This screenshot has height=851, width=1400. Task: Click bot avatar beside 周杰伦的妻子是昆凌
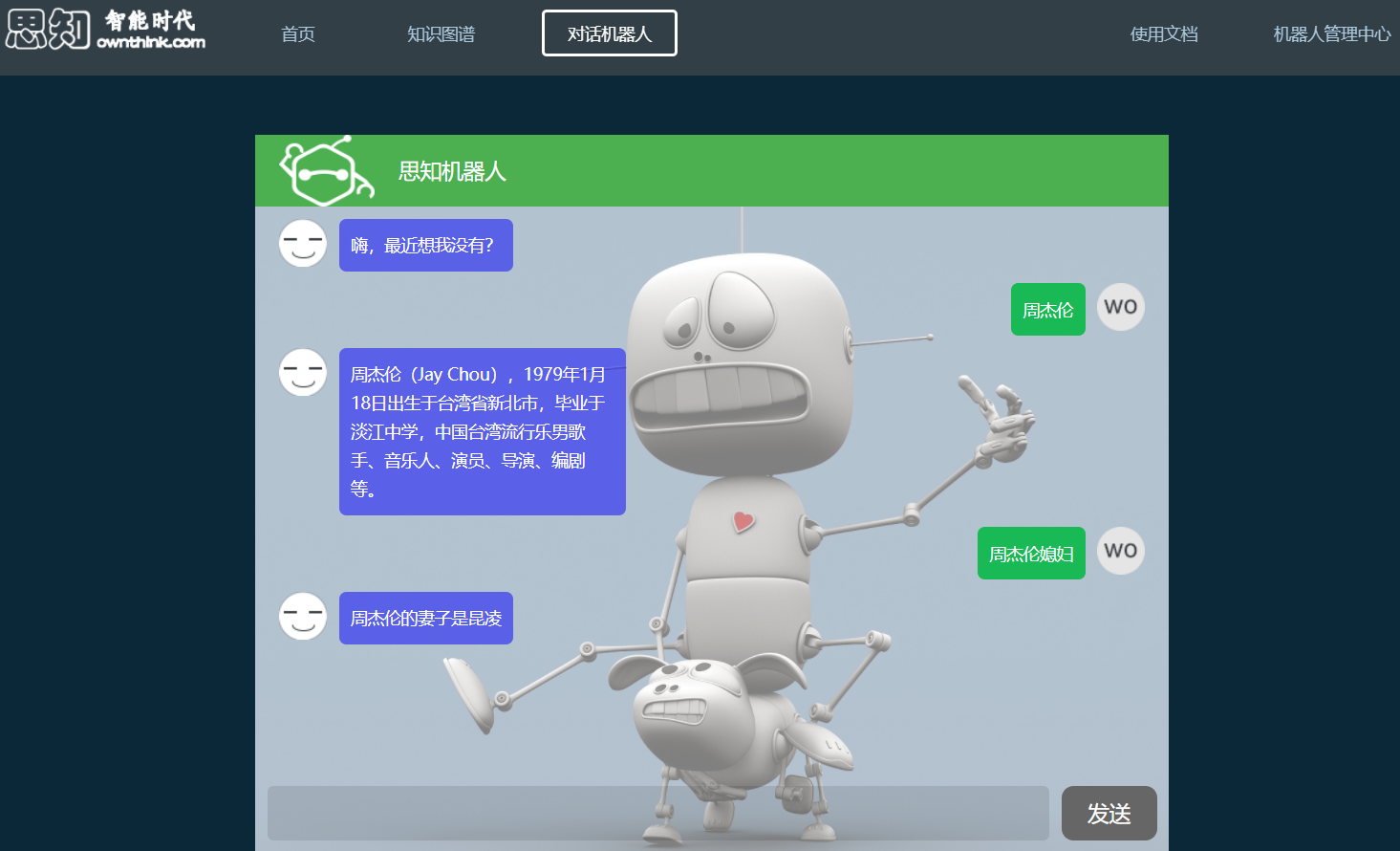tap(303, 616)
